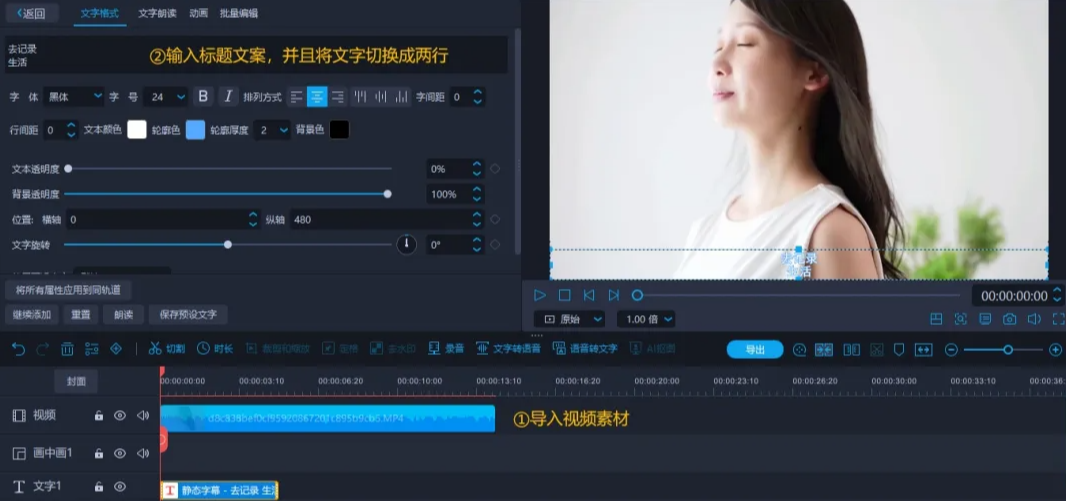Screen dimensions: 1066x501
Task: Zoom in the timeline with the plus icon
Action: (1056, 349)
